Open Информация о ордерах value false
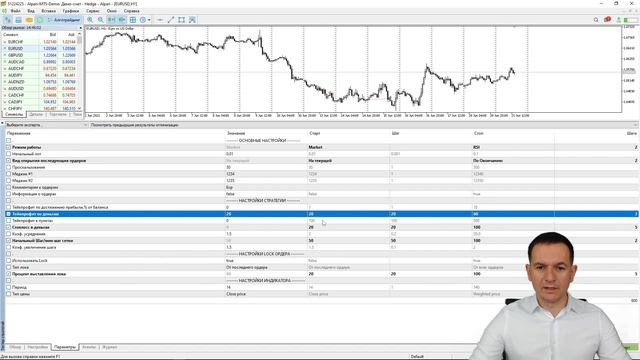The image size is (640, 360). point(230,194)
